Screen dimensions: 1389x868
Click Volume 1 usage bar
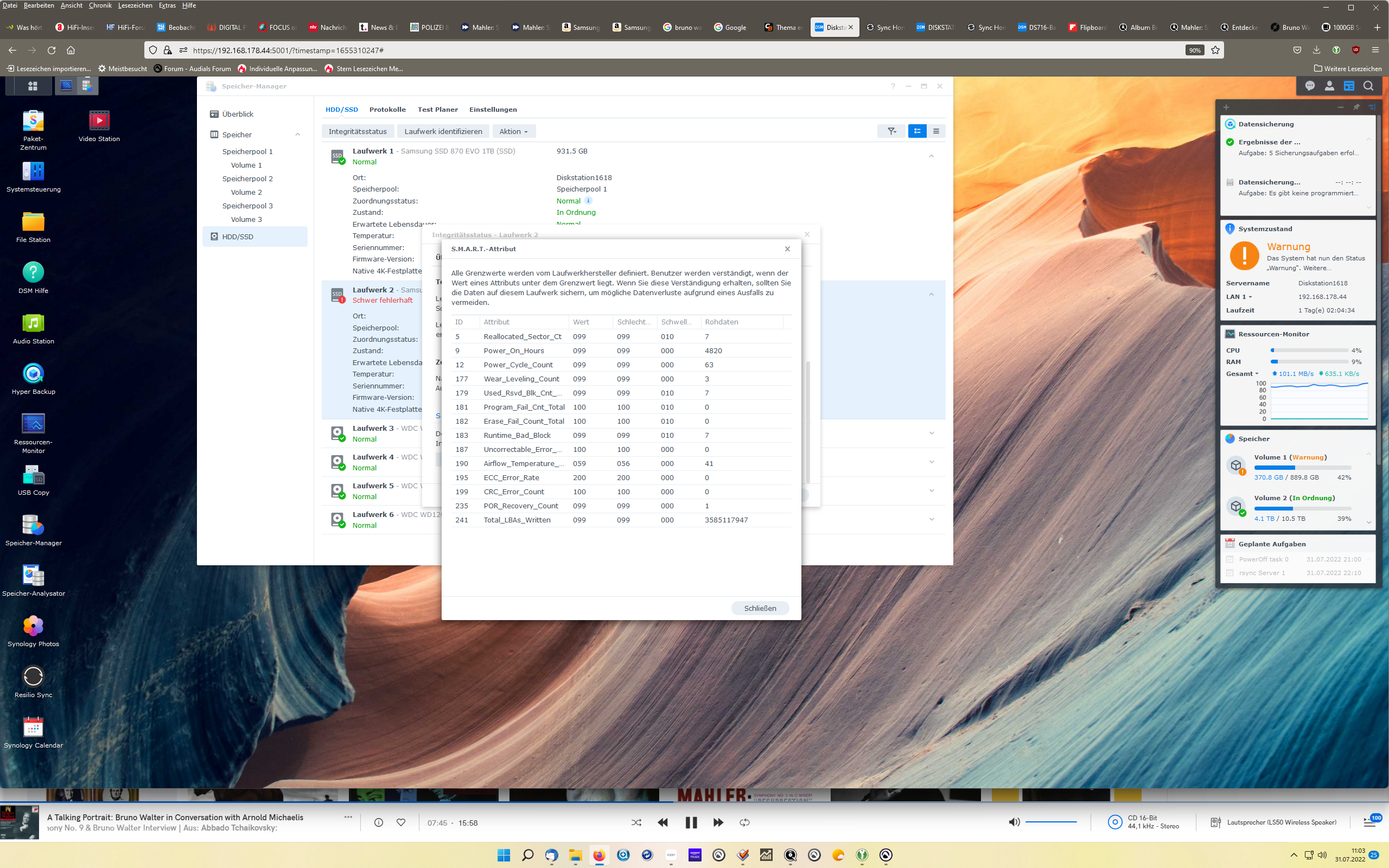pos(1302,467)
